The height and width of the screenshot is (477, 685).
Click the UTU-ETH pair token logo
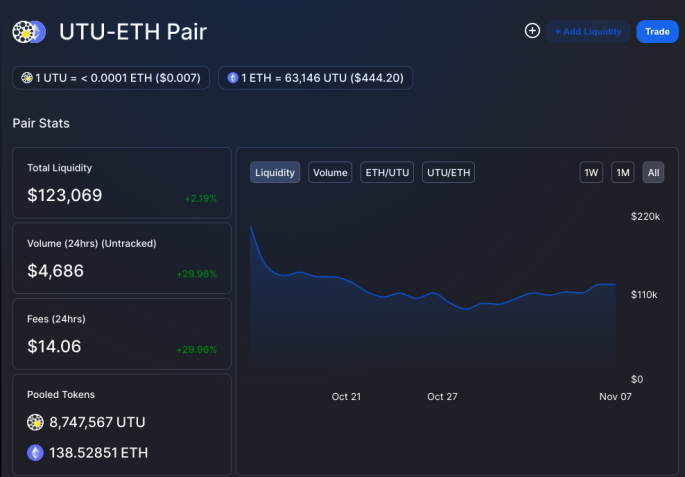pyautogui.click(x=29, y=32)
